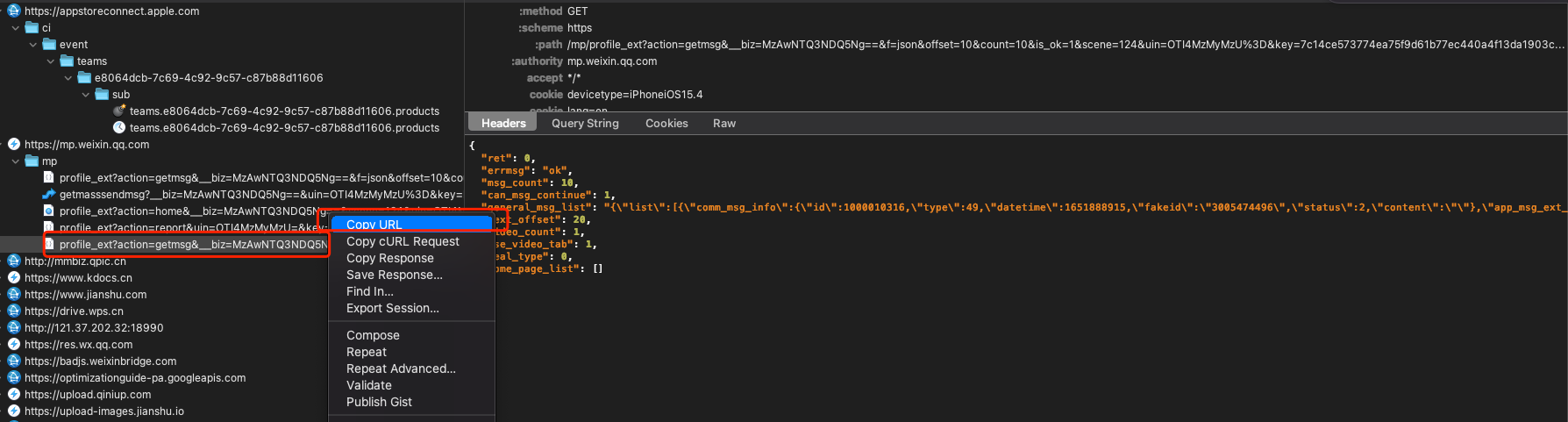Select the profile_ext?action=report request row
Screen dimensions: 1568x422
[x=175, y=227]
